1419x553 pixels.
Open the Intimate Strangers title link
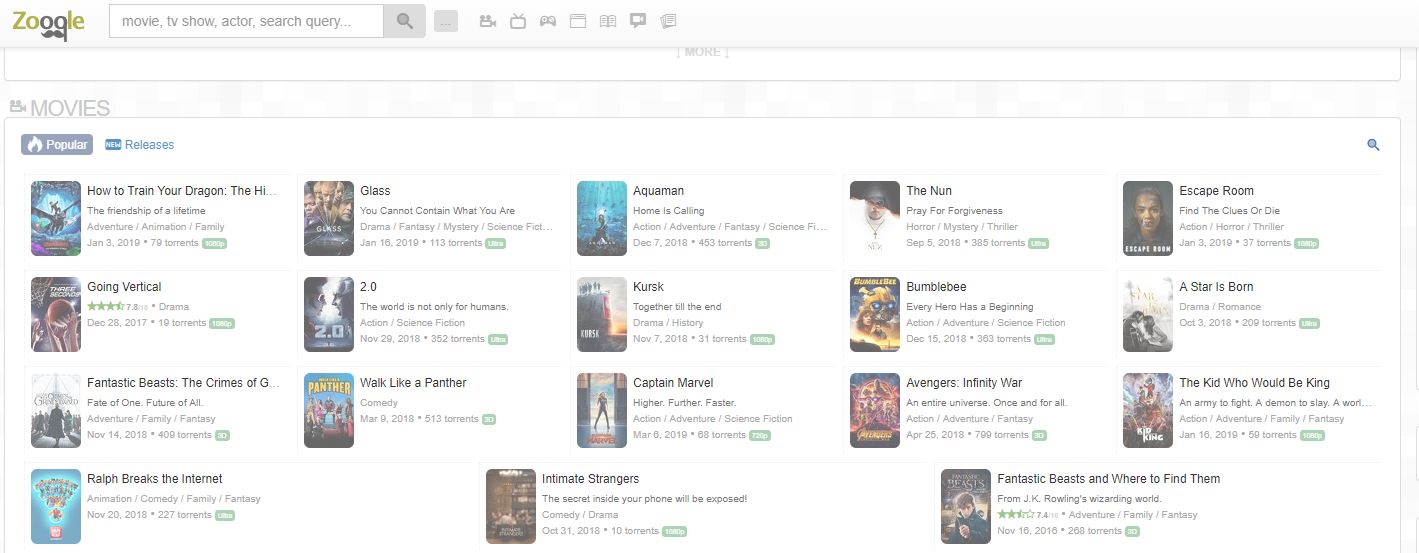(x=590, y=479)
